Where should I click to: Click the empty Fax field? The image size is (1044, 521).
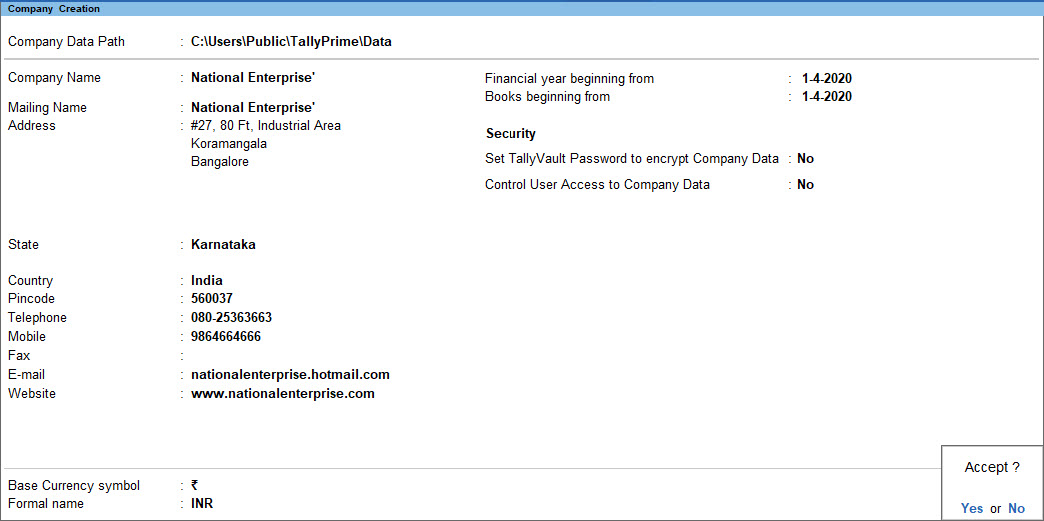click(280, 356)
